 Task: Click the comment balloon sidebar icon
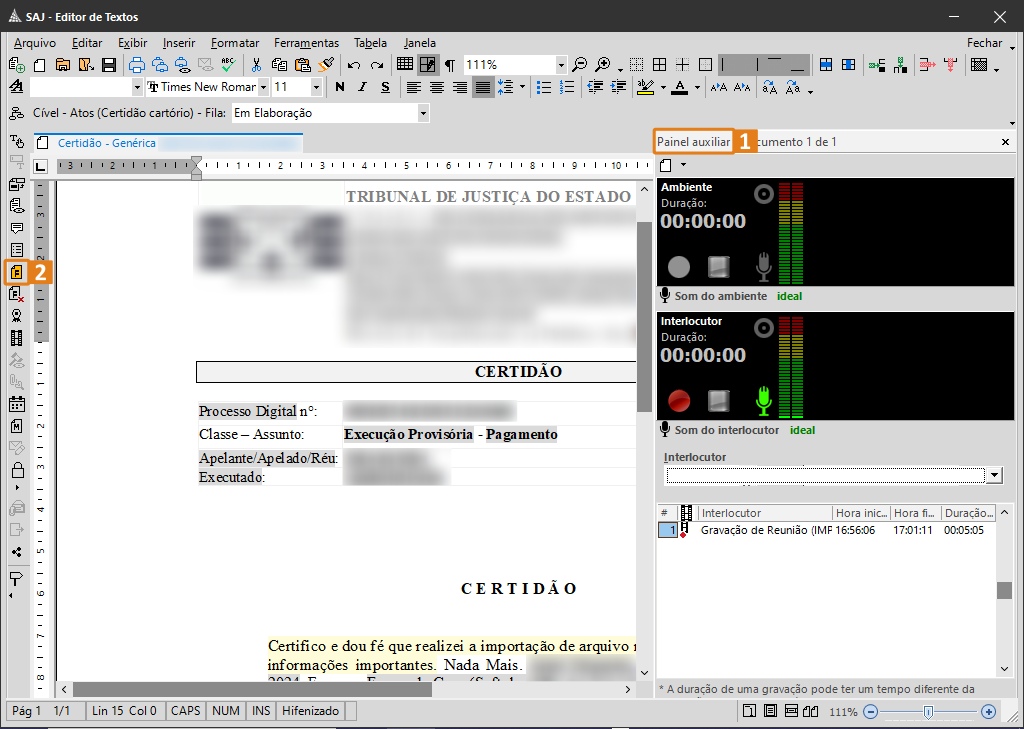click(17, 228)
